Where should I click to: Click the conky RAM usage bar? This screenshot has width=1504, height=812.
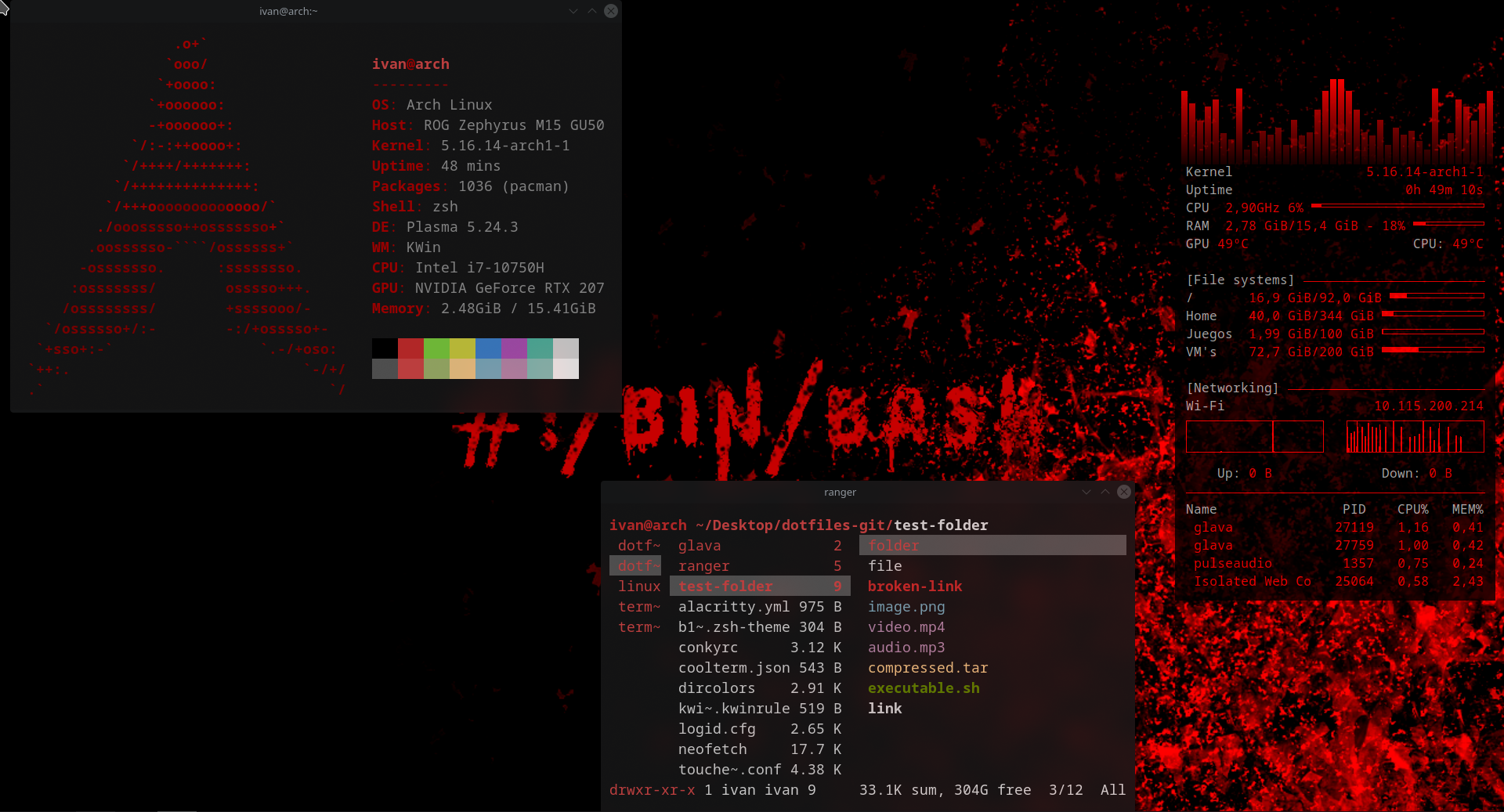coord(1448,224)
